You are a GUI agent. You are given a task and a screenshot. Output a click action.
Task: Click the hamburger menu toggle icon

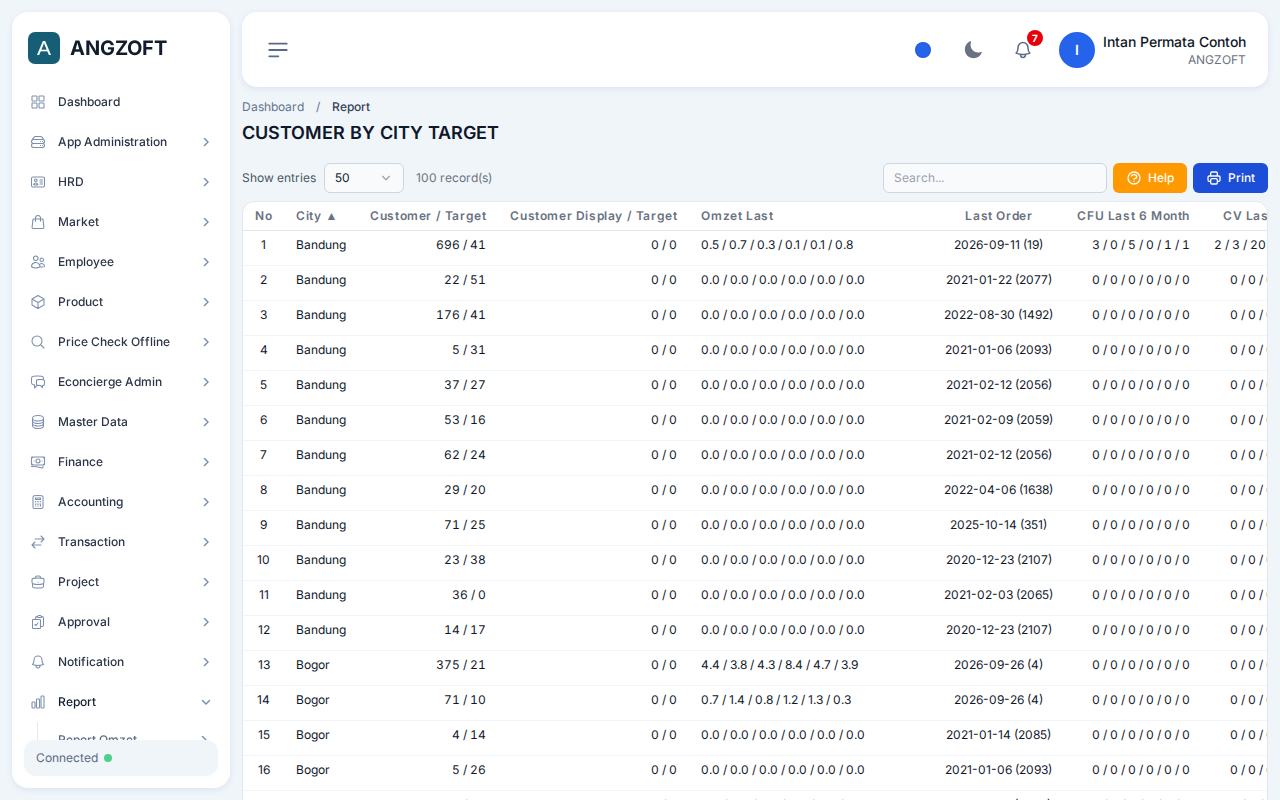pos(278,50)
